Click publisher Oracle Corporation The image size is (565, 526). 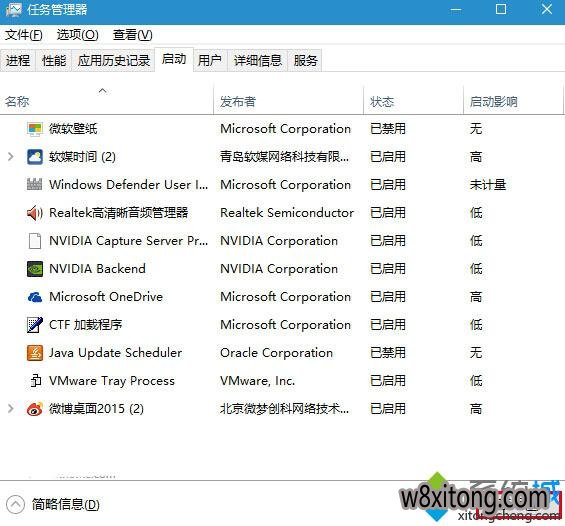(276, 353)
